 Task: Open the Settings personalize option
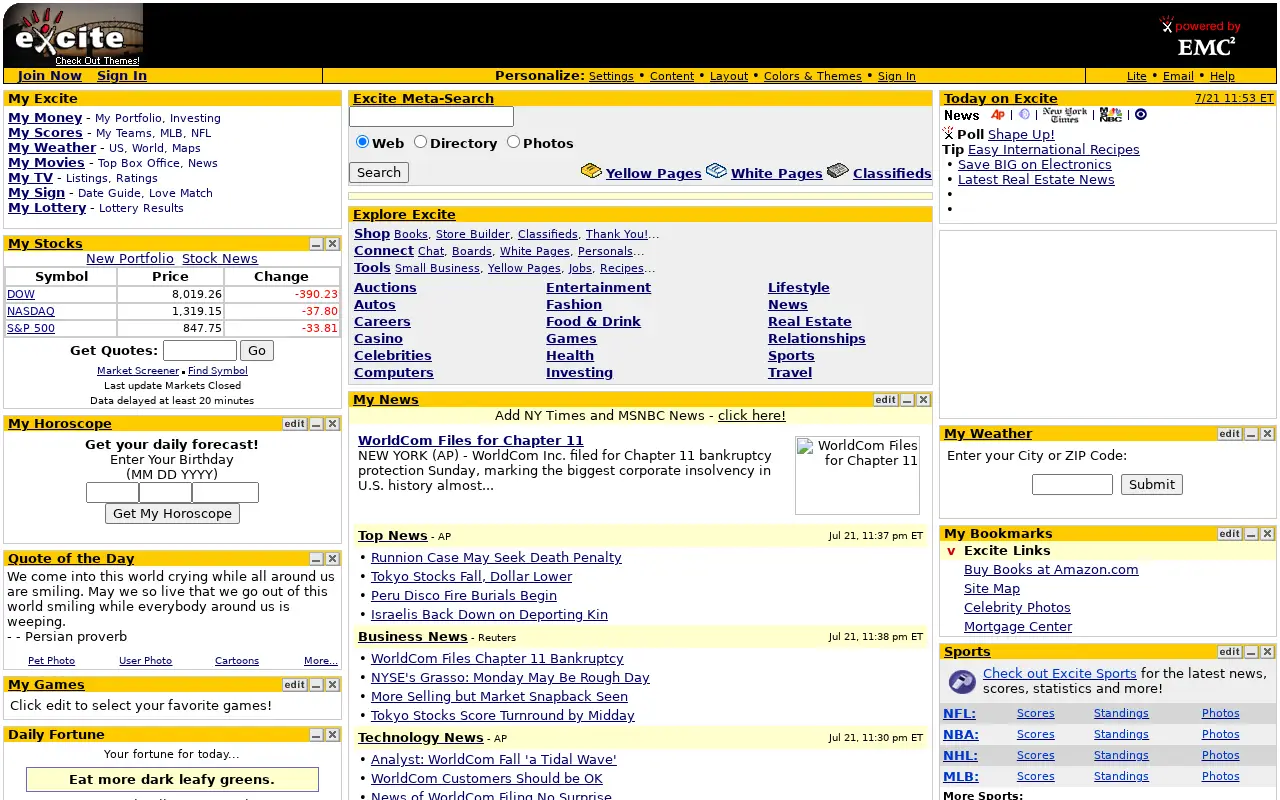[611, 76]
